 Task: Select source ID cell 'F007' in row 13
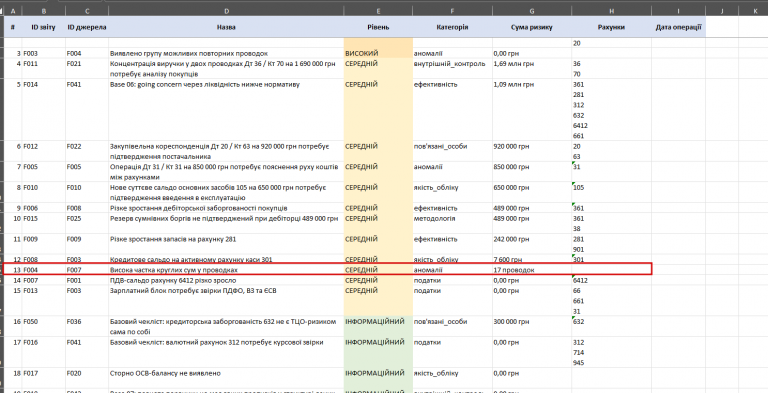[87, 270]
